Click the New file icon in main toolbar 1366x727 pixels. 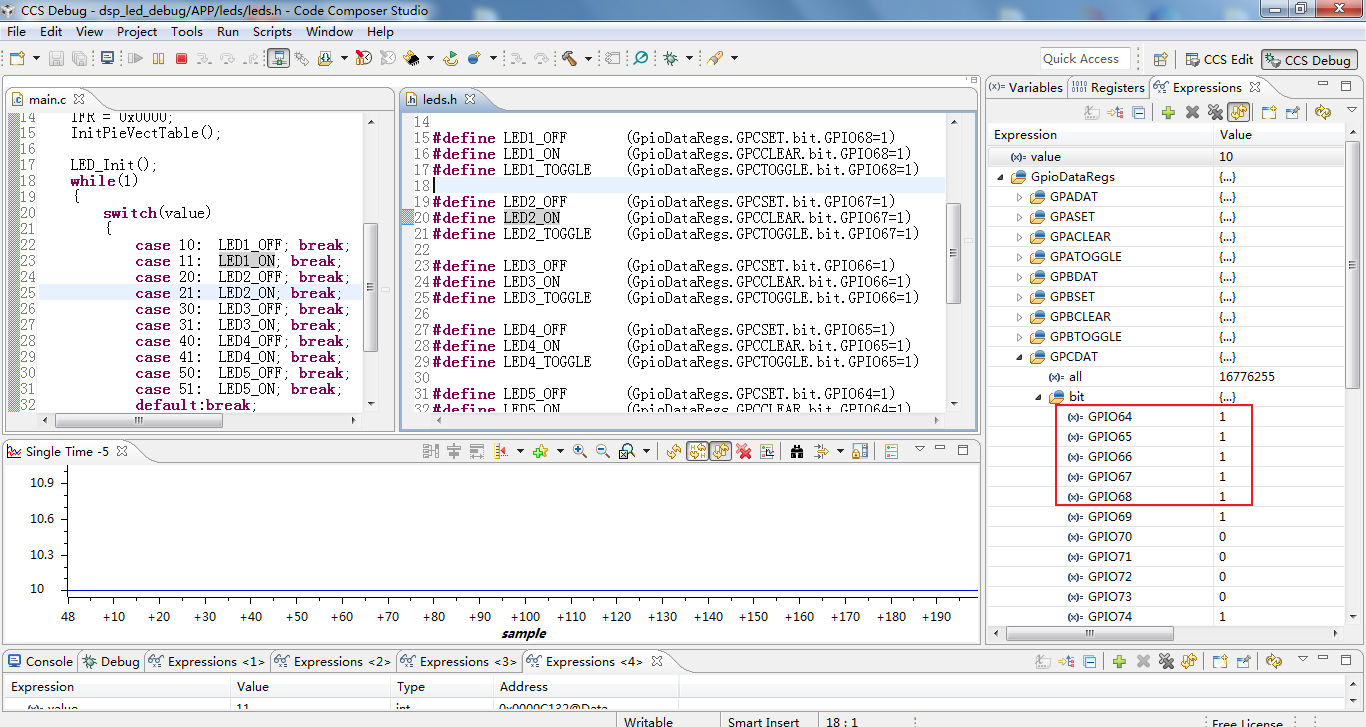coord(17,59)
